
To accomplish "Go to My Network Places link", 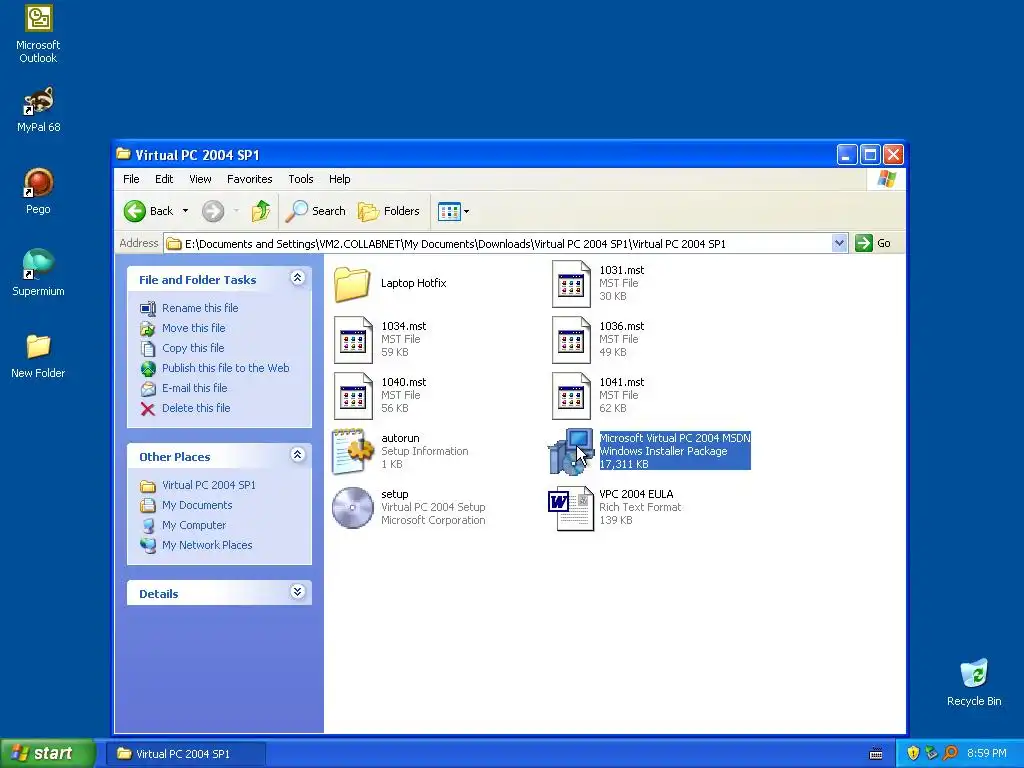I will pos(207,545).
